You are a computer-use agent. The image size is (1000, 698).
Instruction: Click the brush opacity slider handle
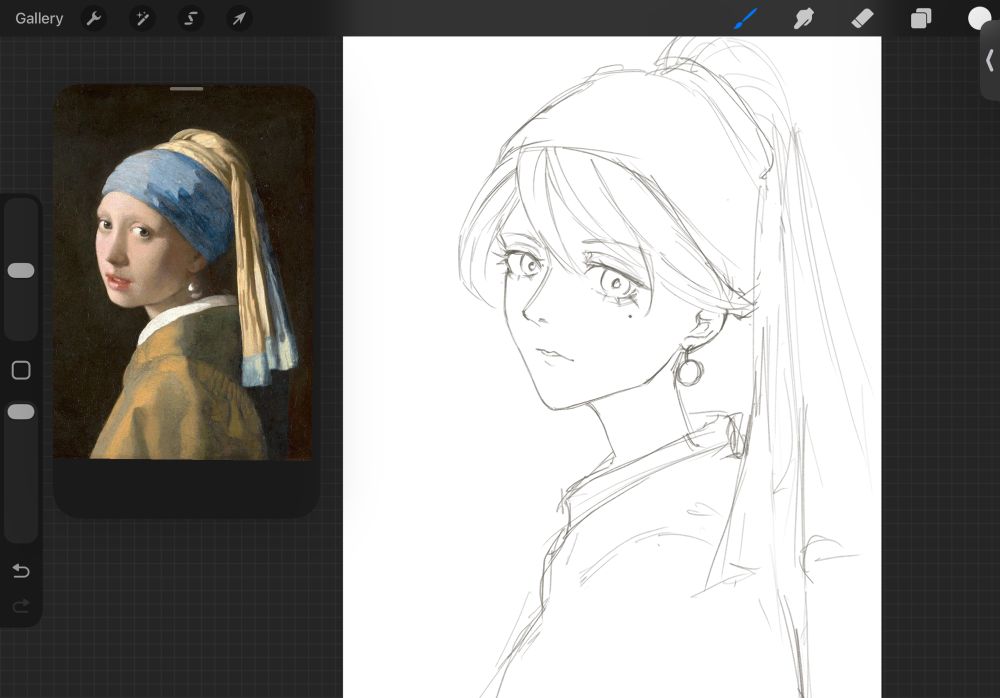[21, 412]
